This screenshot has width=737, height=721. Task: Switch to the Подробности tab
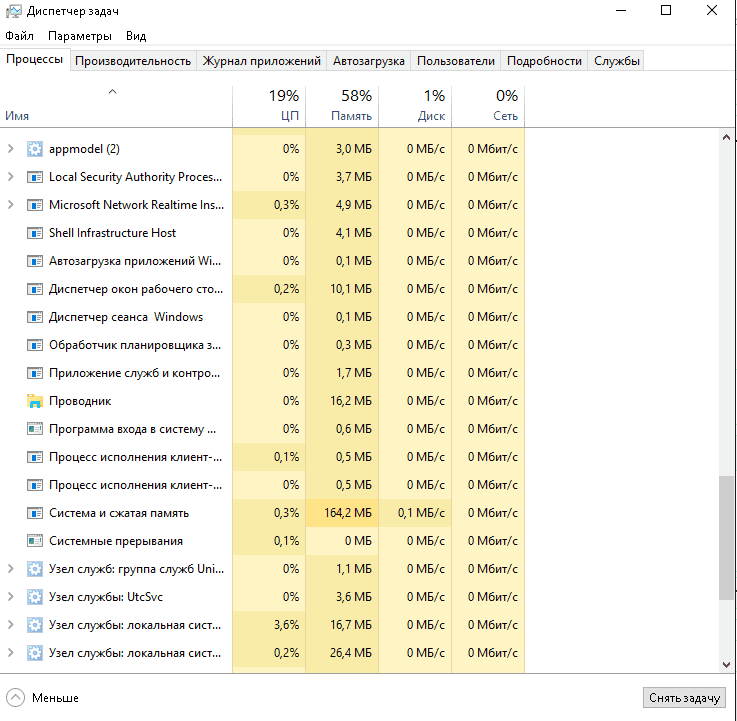click(544, 61)
